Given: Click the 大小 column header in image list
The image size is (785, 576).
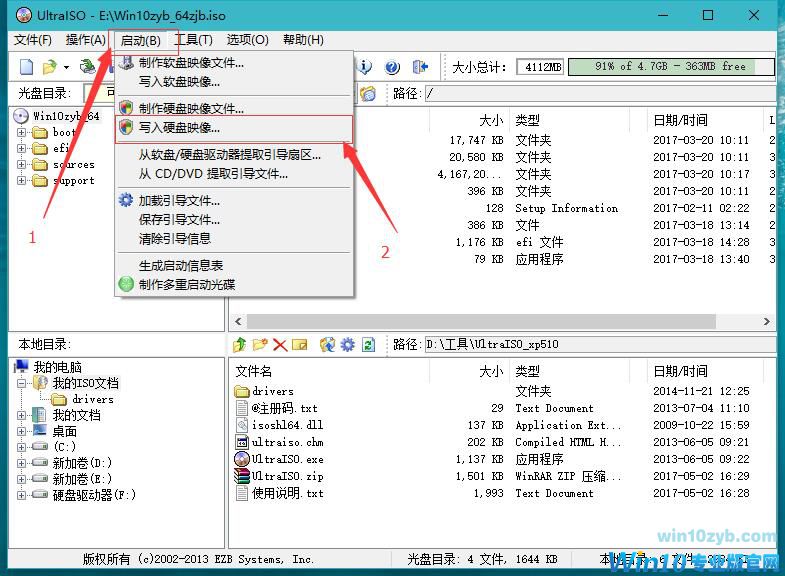Looking at the screenshot, I should (490, 120).
